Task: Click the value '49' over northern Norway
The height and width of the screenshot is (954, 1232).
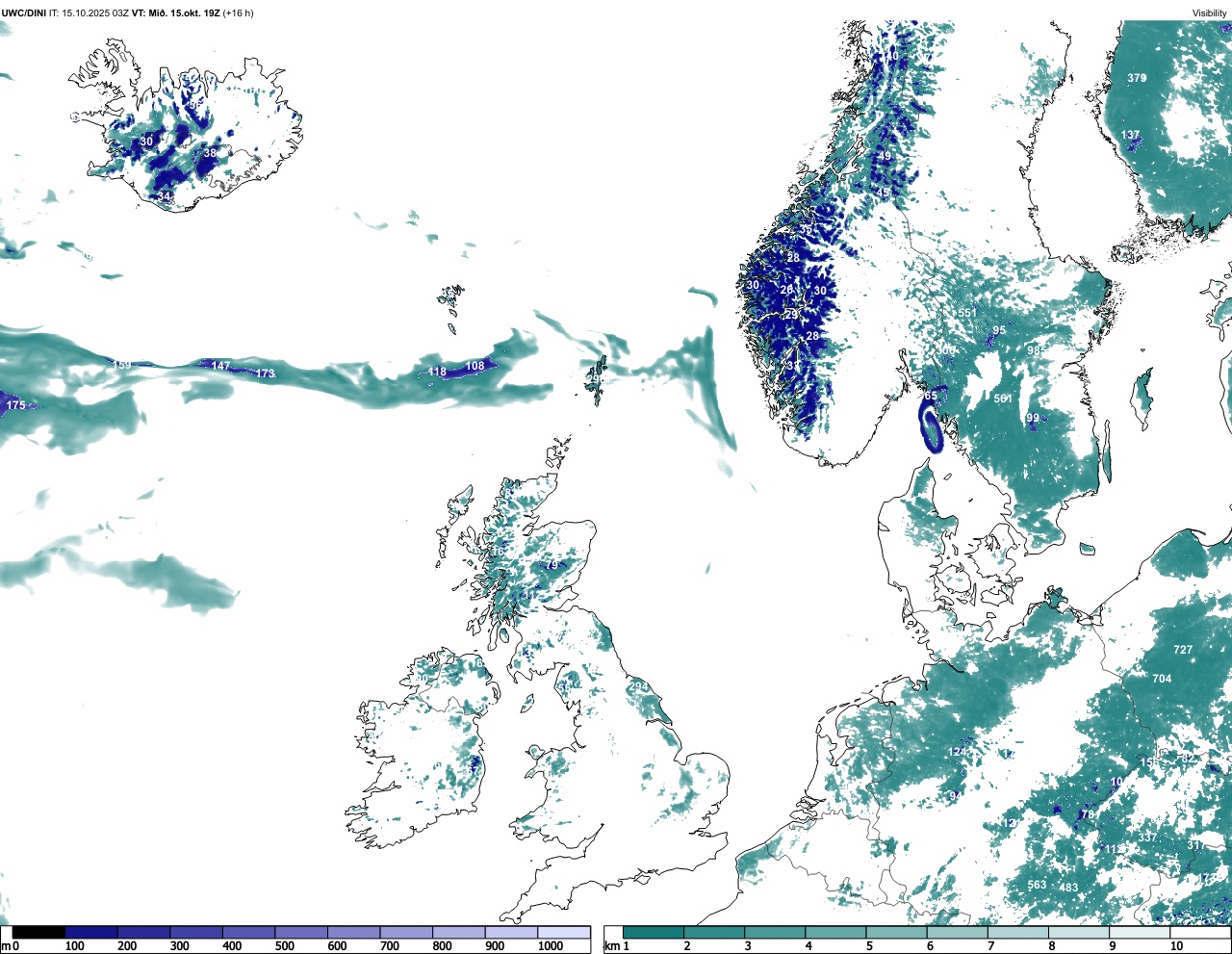Action: [885, 156]
